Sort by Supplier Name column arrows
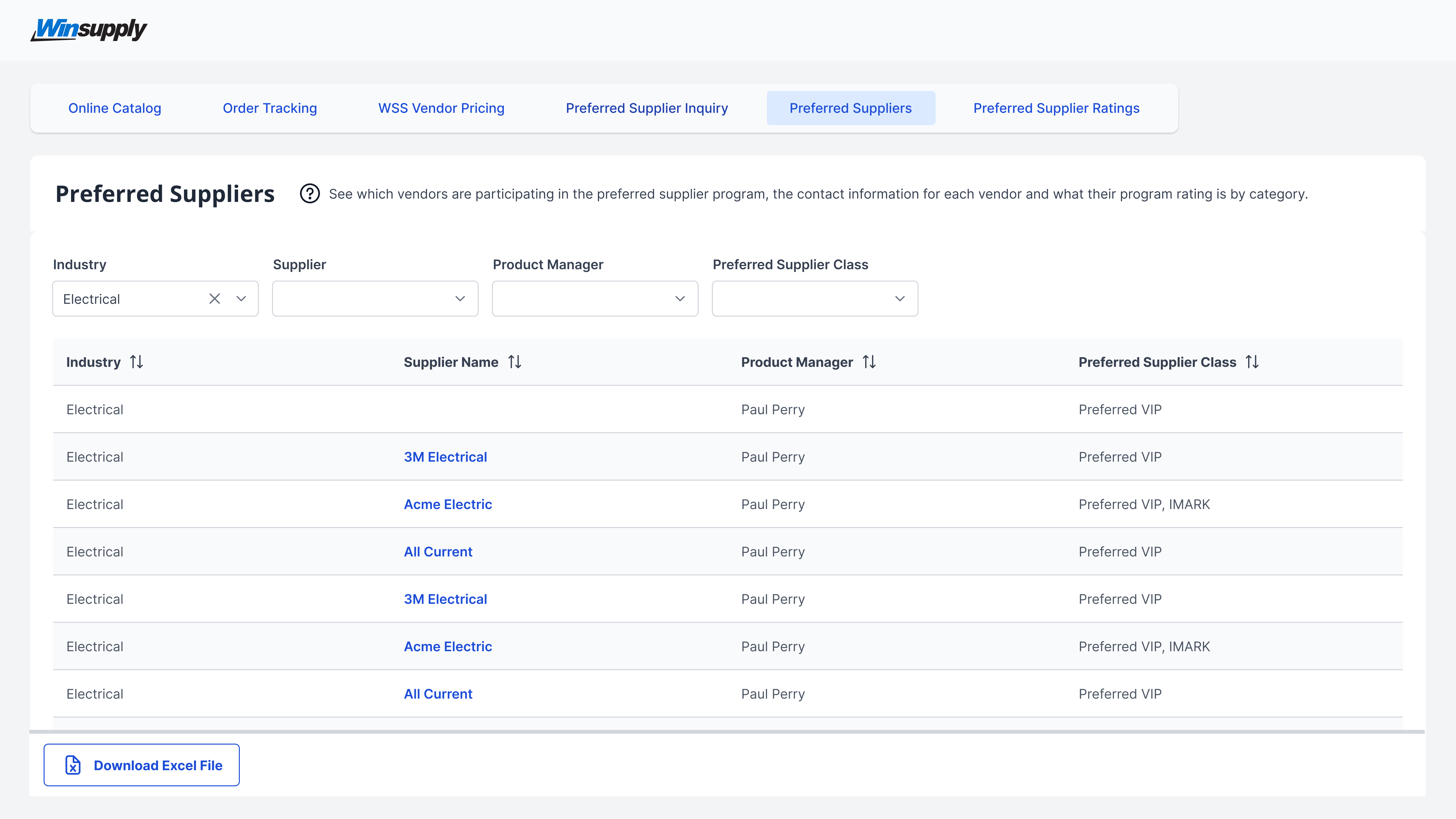Screen dimensions: 1456x819 click(514, 362)
